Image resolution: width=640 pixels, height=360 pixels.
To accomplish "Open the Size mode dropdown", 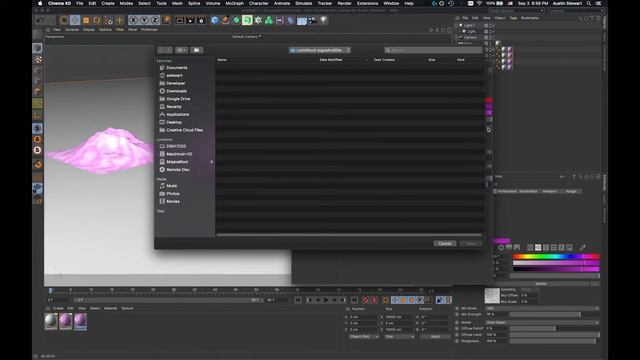I will [x=399, y=337].
